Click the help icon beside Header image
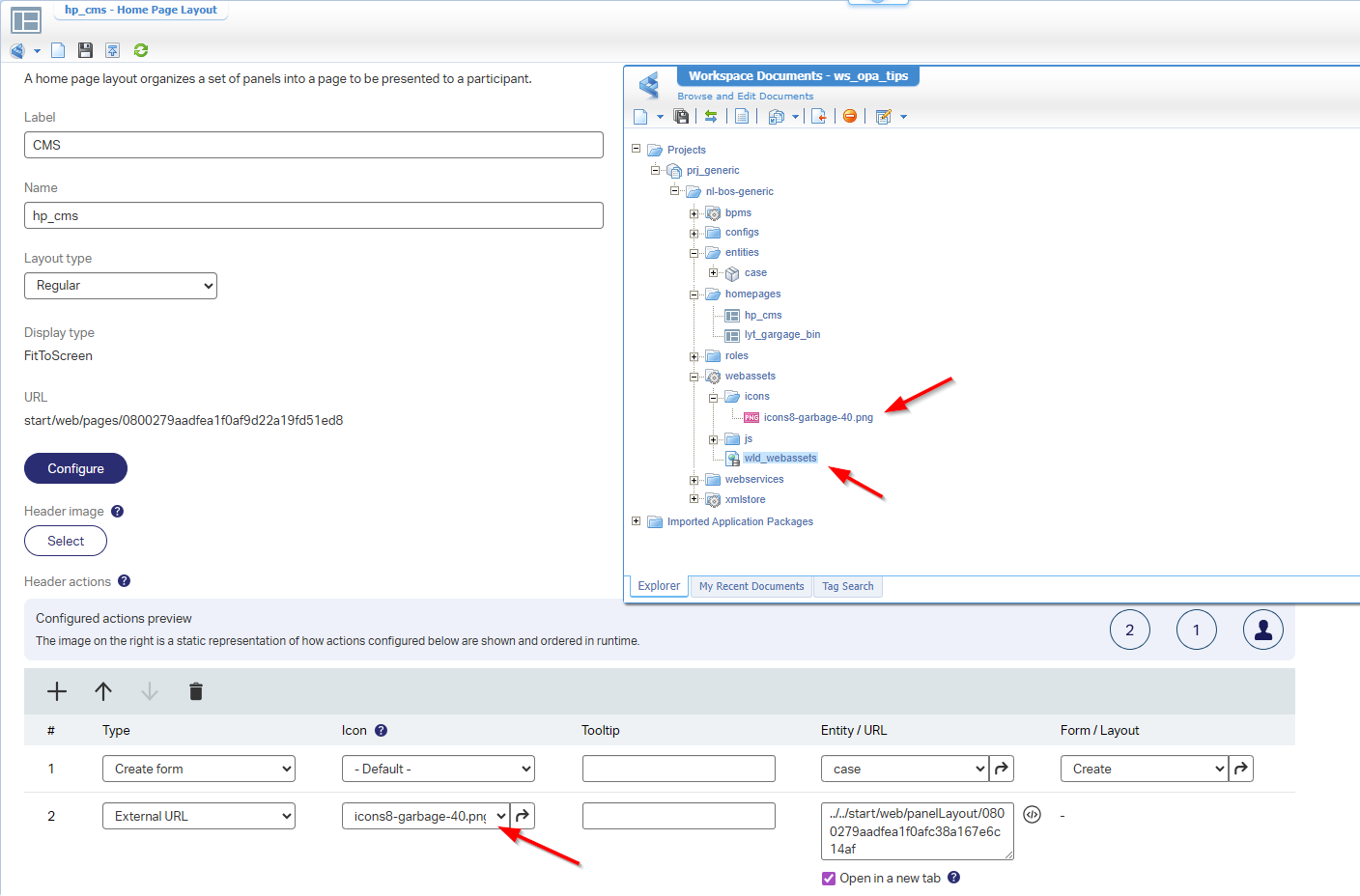Image resolution: width=1360 pixels, height=896 pixels. (118, 512)
